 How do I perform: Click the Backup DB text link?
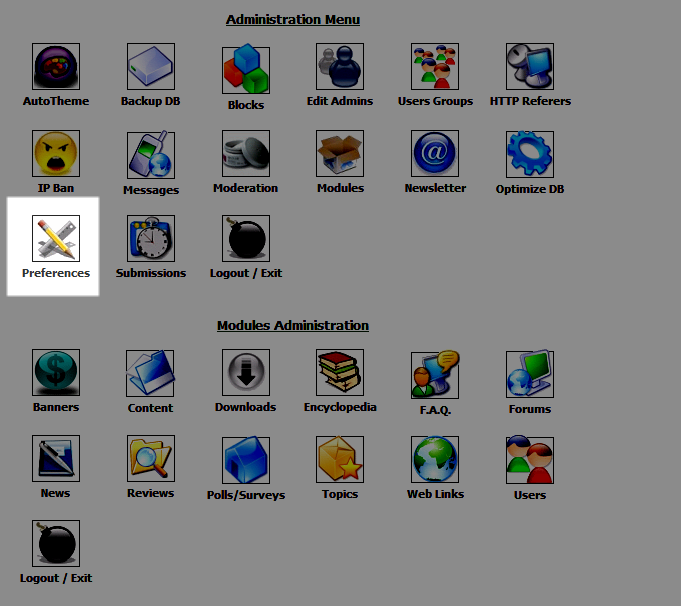click(151, 101)
